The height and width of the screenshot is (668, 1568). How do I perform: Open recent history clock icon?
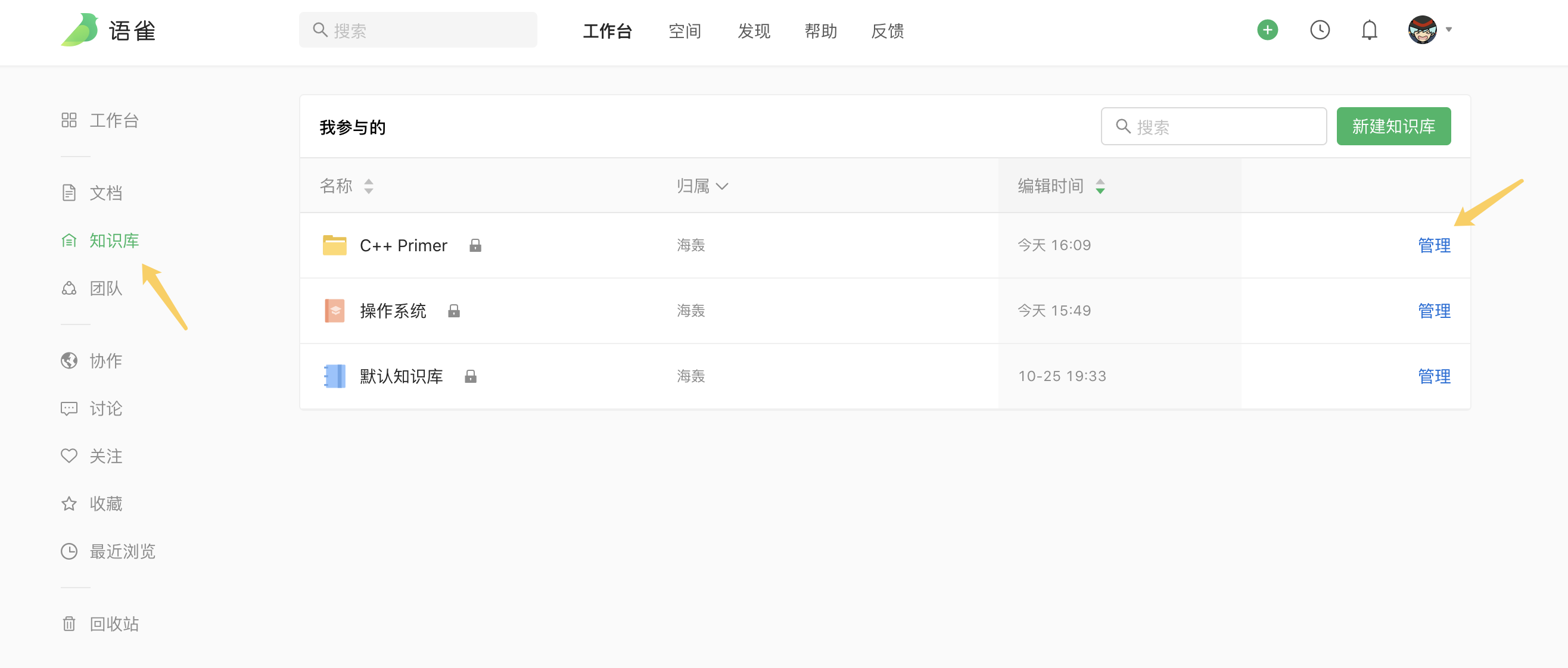(1319, 30)
